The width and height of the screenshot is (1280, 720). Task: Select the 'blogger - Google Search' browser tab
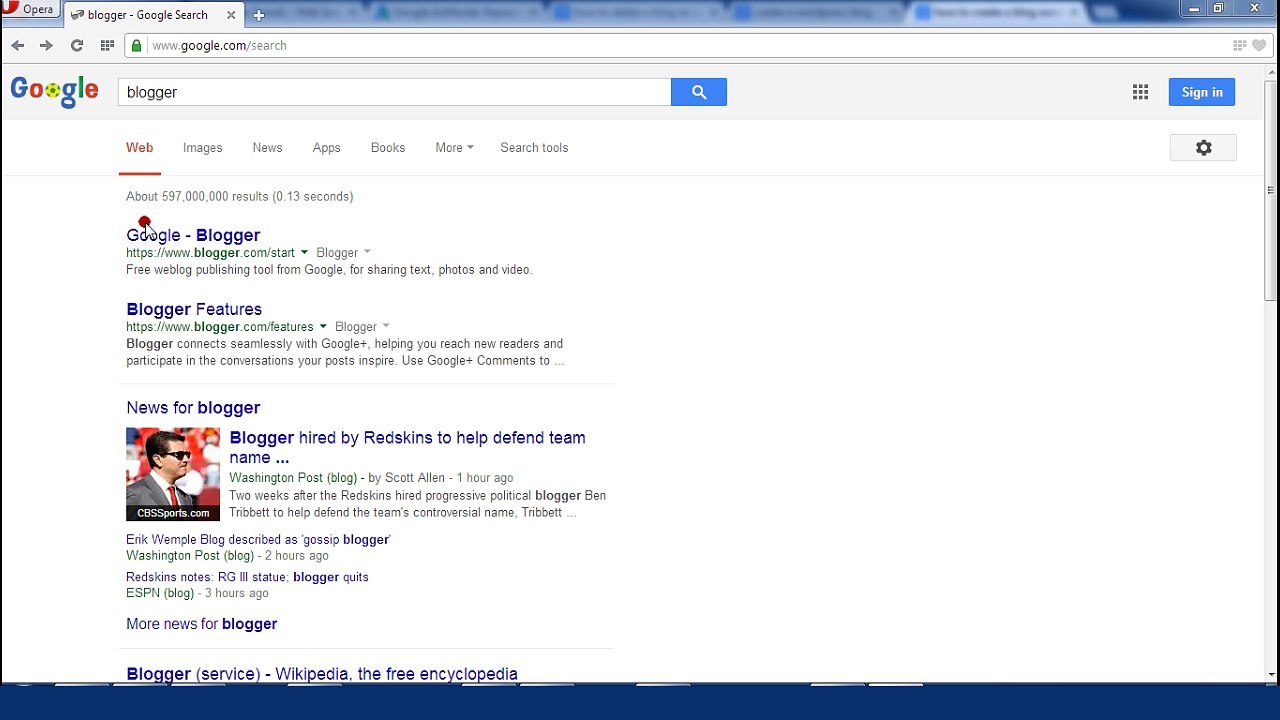(154, 15)
